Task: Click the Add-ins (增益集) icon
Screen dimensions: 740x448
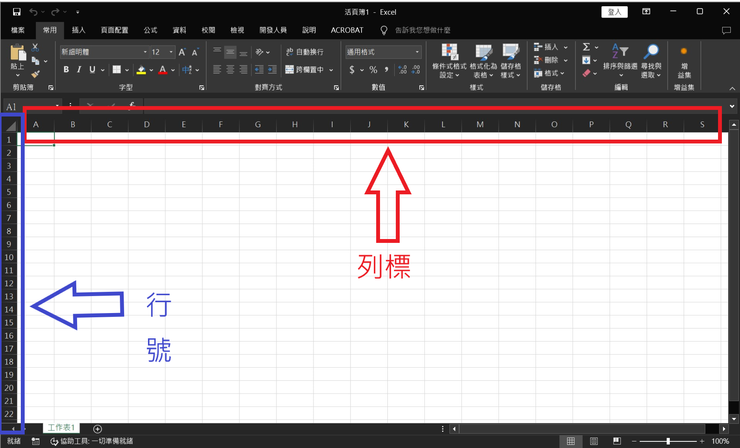Action: coord(684,61)
